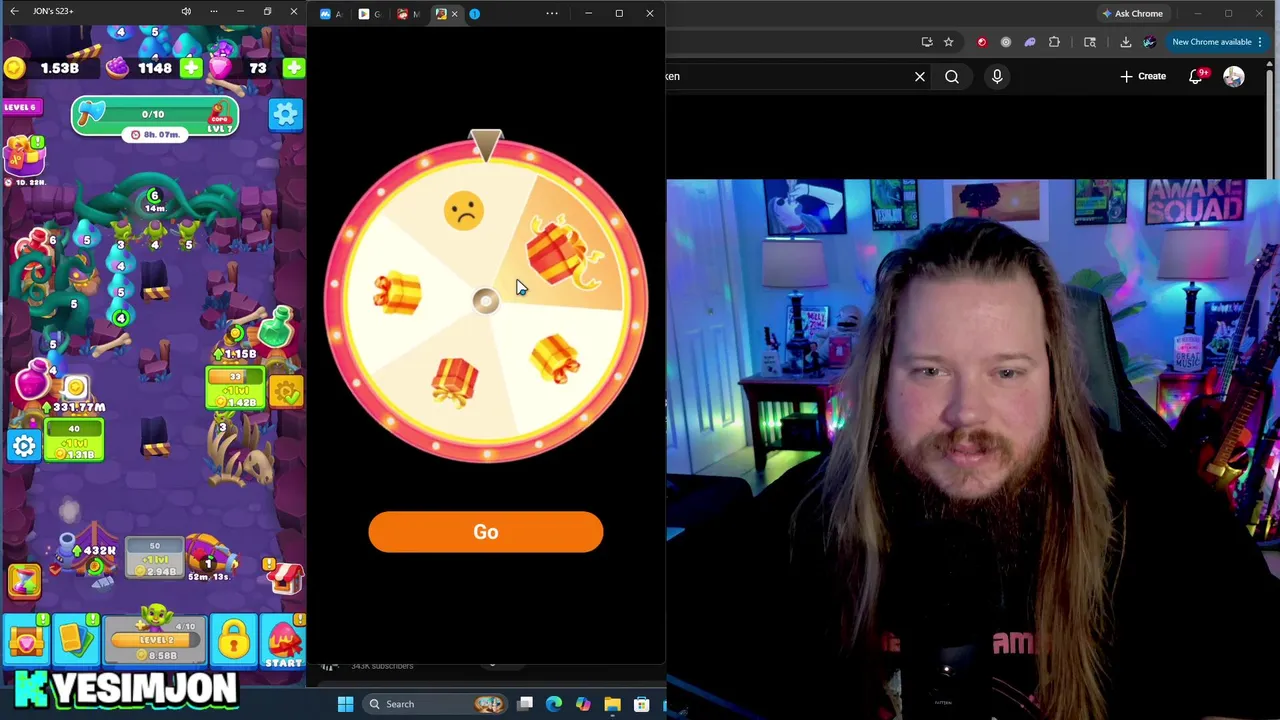This screenshot has height=720, width=1280.
Task: Tap the highlighted large gift wheel segment
Action: coord(563,252)
